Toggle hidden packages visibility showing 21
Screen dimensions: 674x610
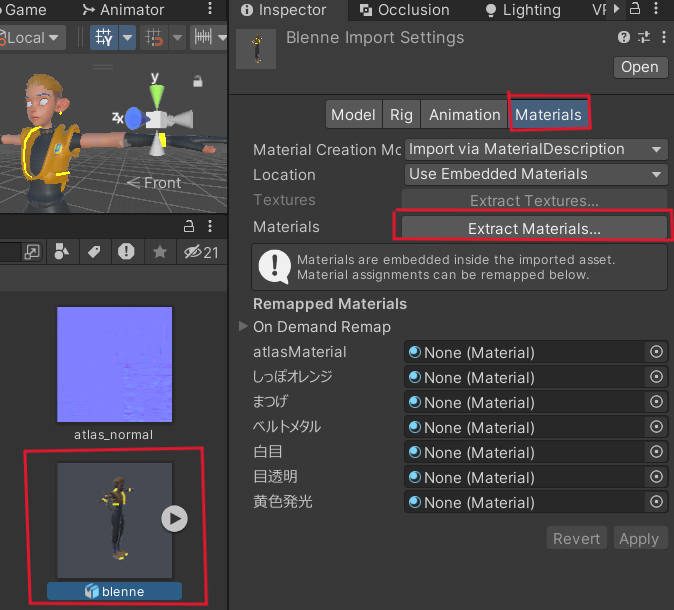coord(201,252)
